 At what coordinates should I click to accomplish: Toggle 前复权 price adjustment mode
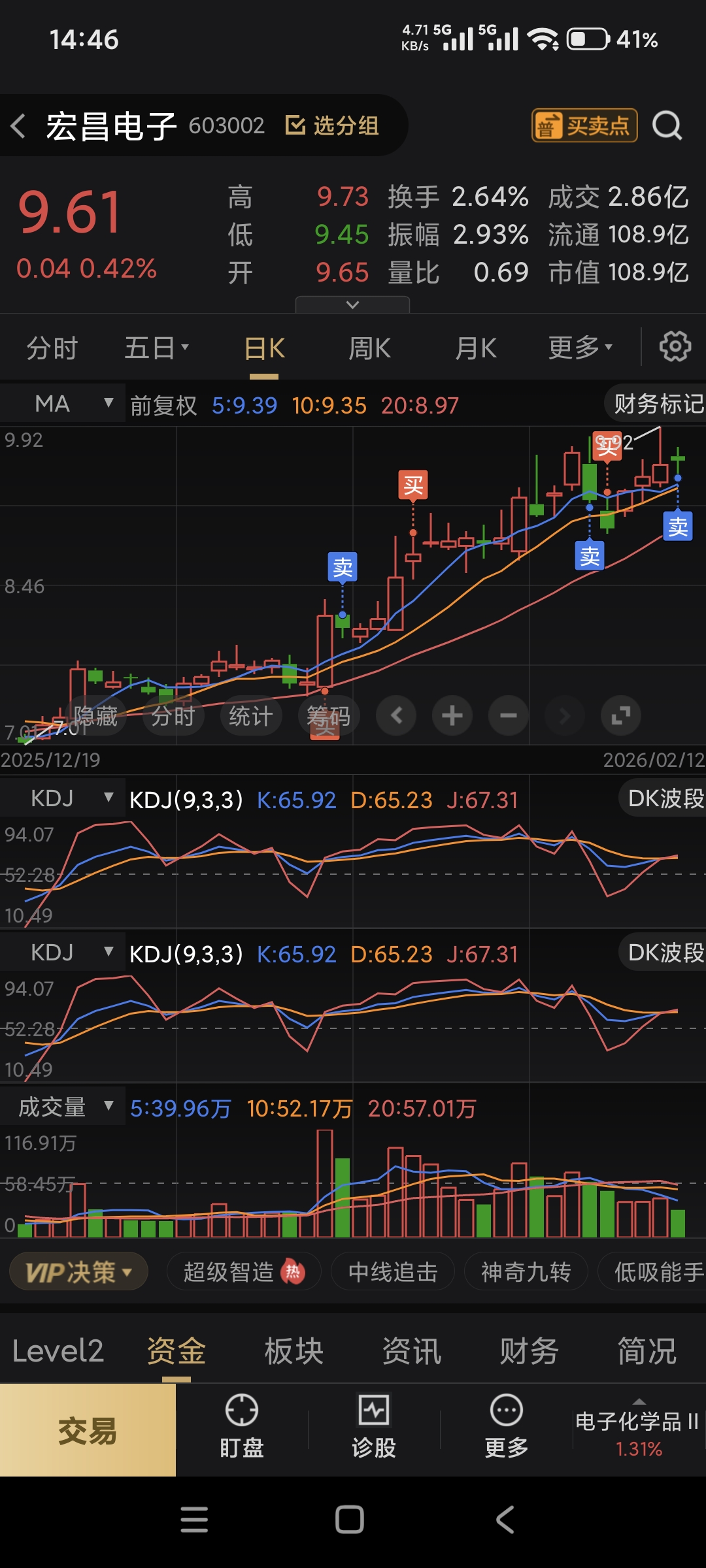[163, 406]
